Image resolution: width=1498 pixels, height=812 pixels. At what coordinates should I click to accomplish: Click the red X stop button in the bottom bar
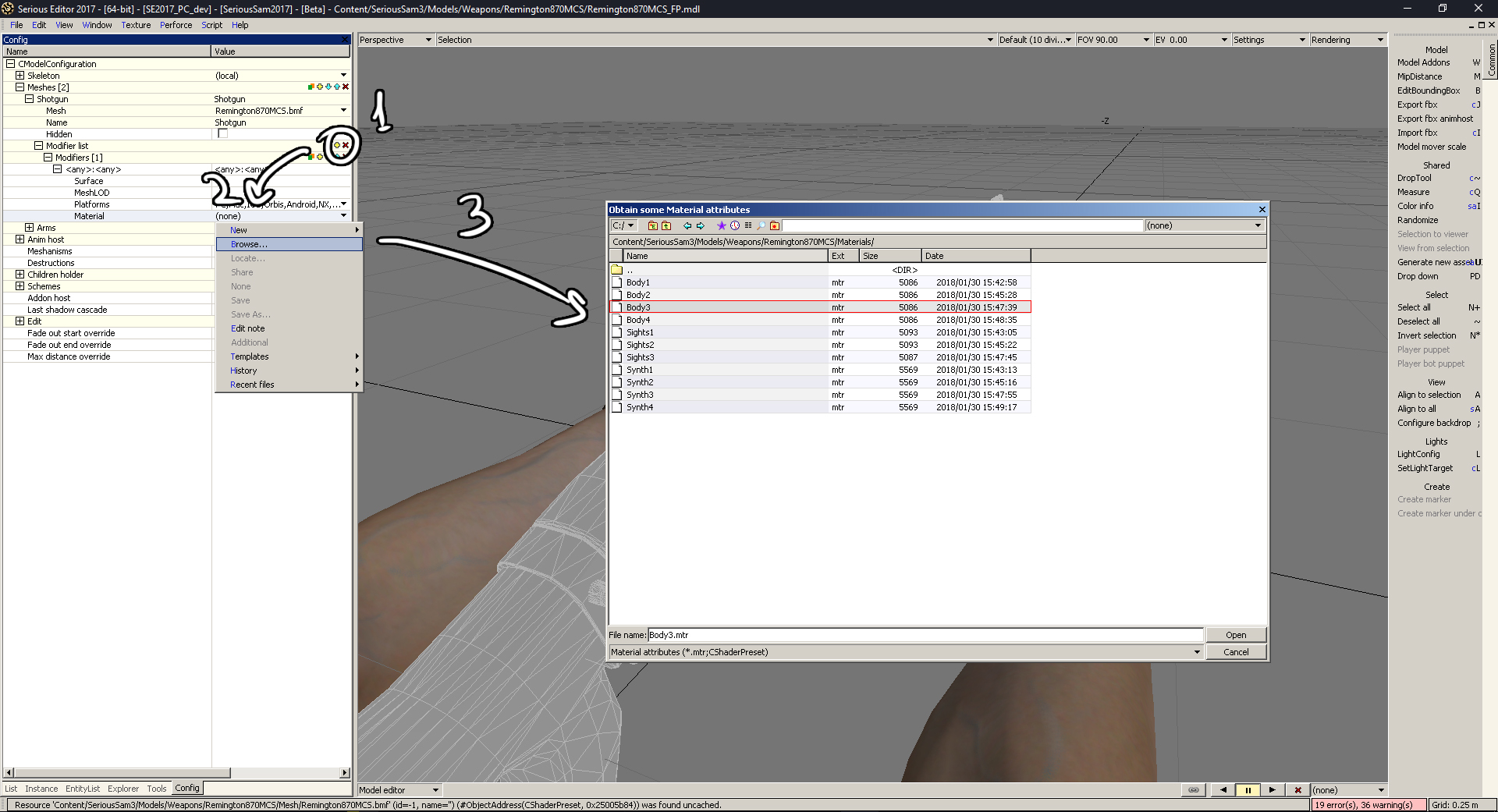tap(1298, 790)
